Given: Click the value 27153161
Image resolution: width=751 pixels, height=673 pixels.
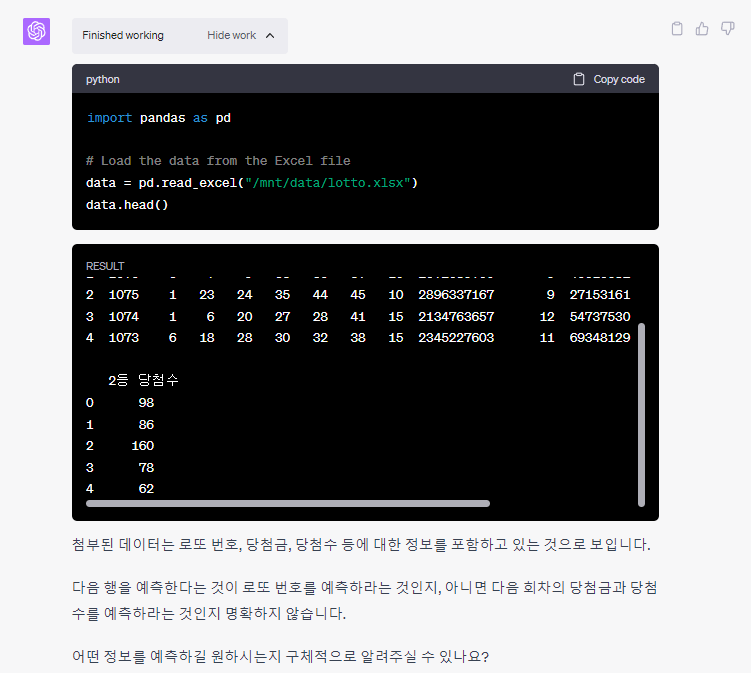Looking at the screenshot, I should pyautogui.click(x=600, y=295).
